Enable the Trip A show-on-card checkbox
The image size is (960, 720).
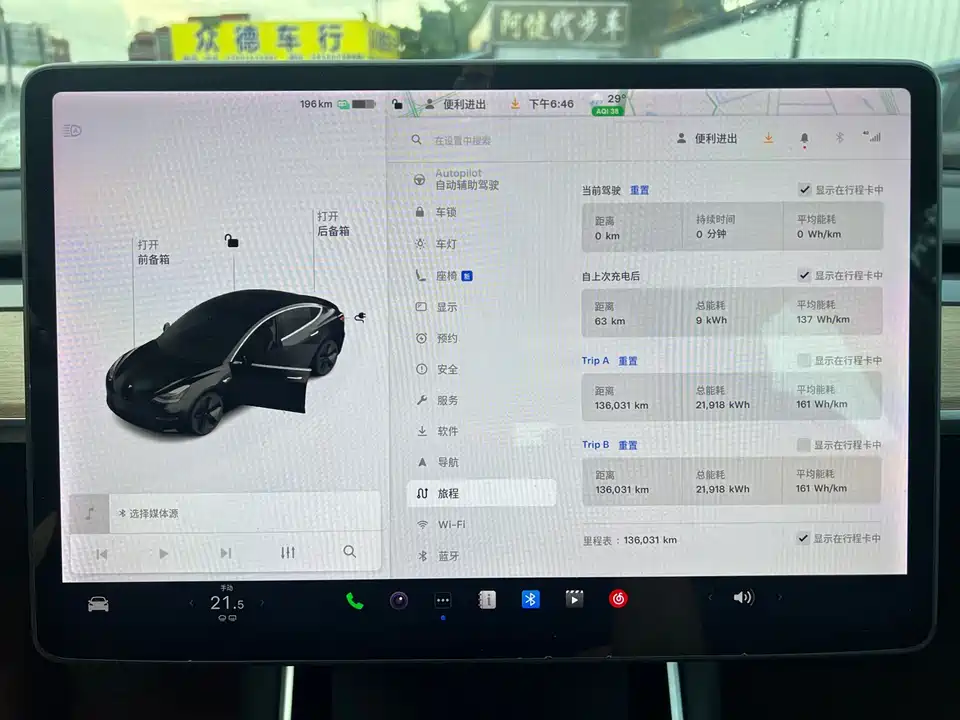(805, 360)
